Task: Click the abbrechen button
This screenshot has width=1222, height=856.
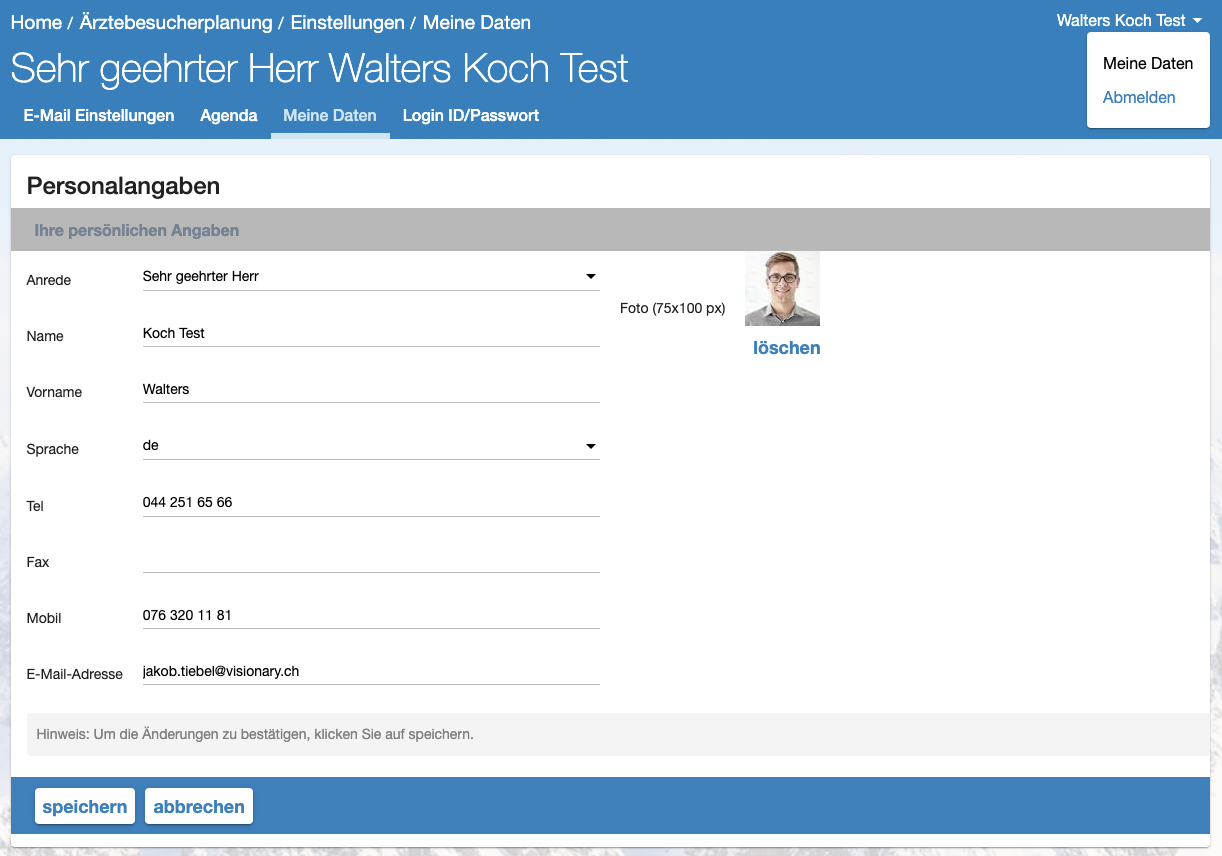Action: click(199, 806)
